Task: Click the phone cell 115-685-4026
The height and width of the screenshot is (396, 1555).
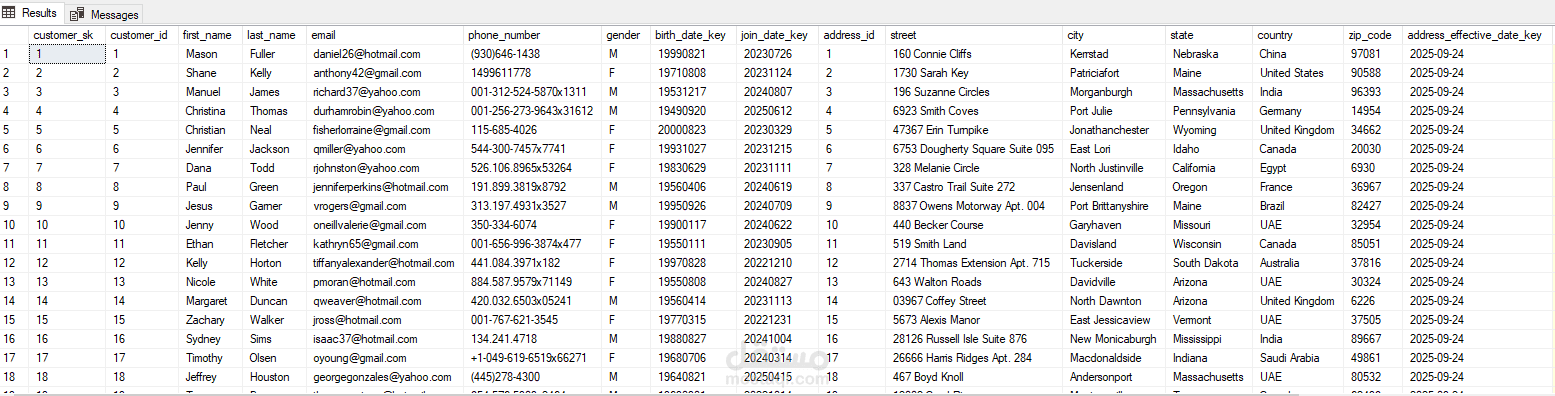Action: (533, 130)
